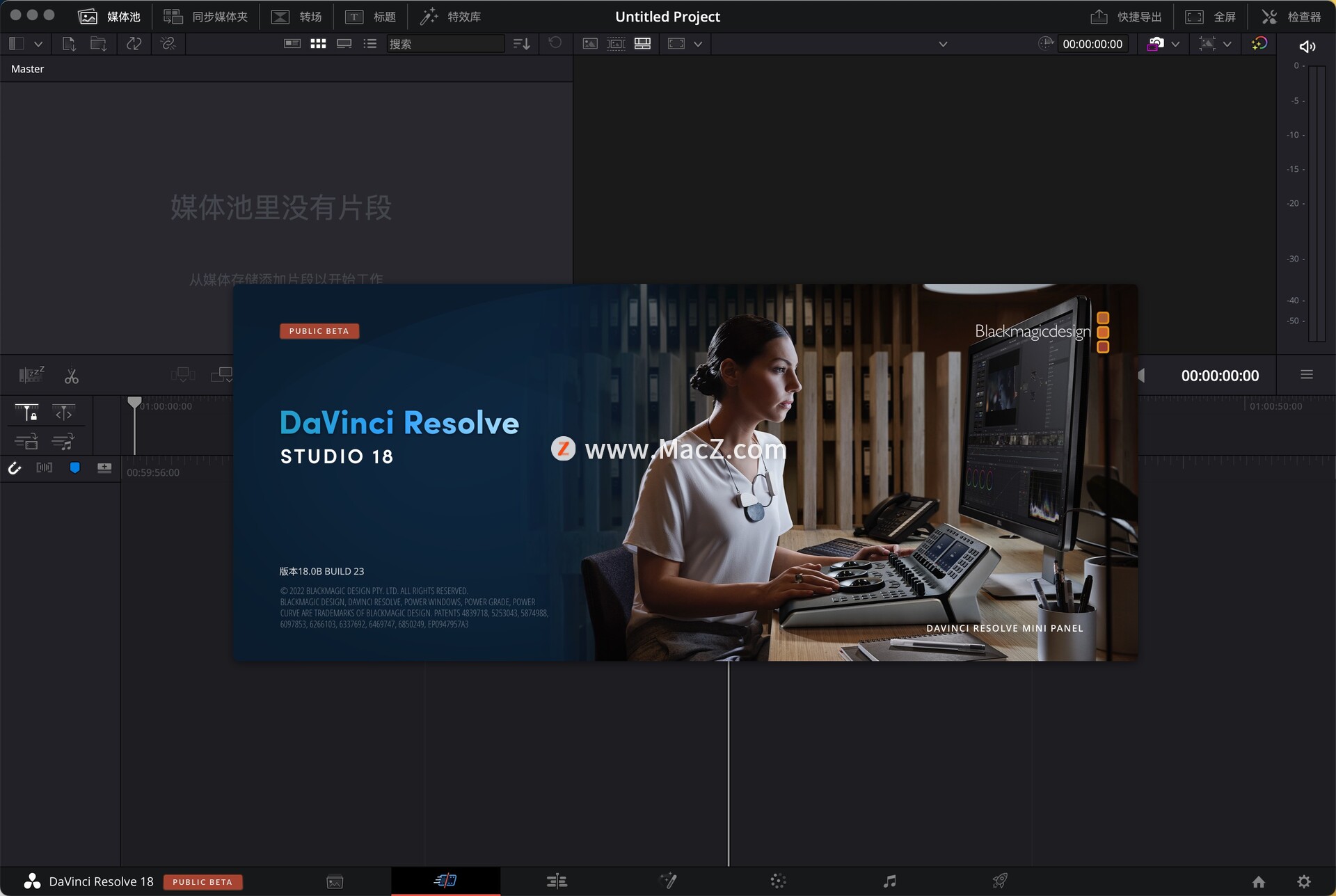Image resolution: width=1336 pixels, height=896 pixels.
Task: Expand the media pool layout dropdown arrow
Action: (38, 44)
